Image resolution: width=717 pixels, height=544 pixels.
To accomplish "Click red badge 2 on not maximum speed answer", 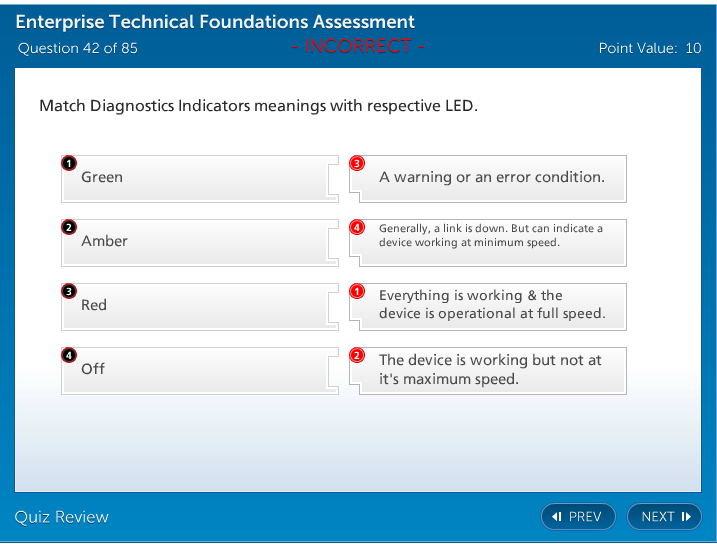I will (x=357, y=355).
